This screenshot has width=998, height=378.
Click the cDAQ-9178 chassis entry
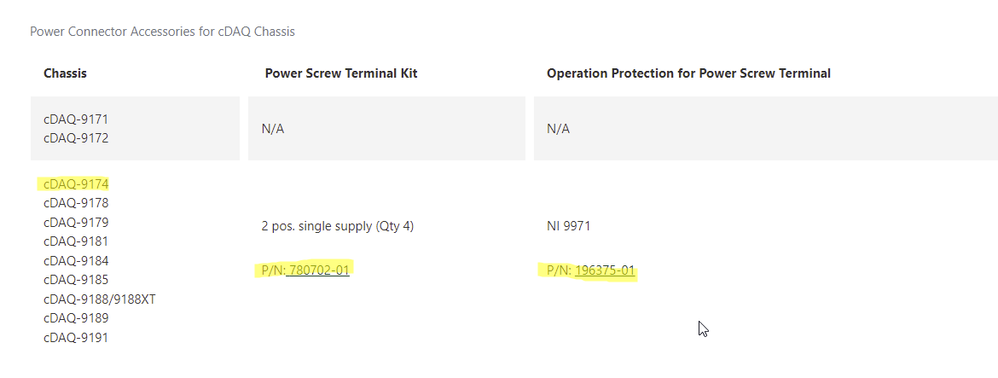[76, 203]
